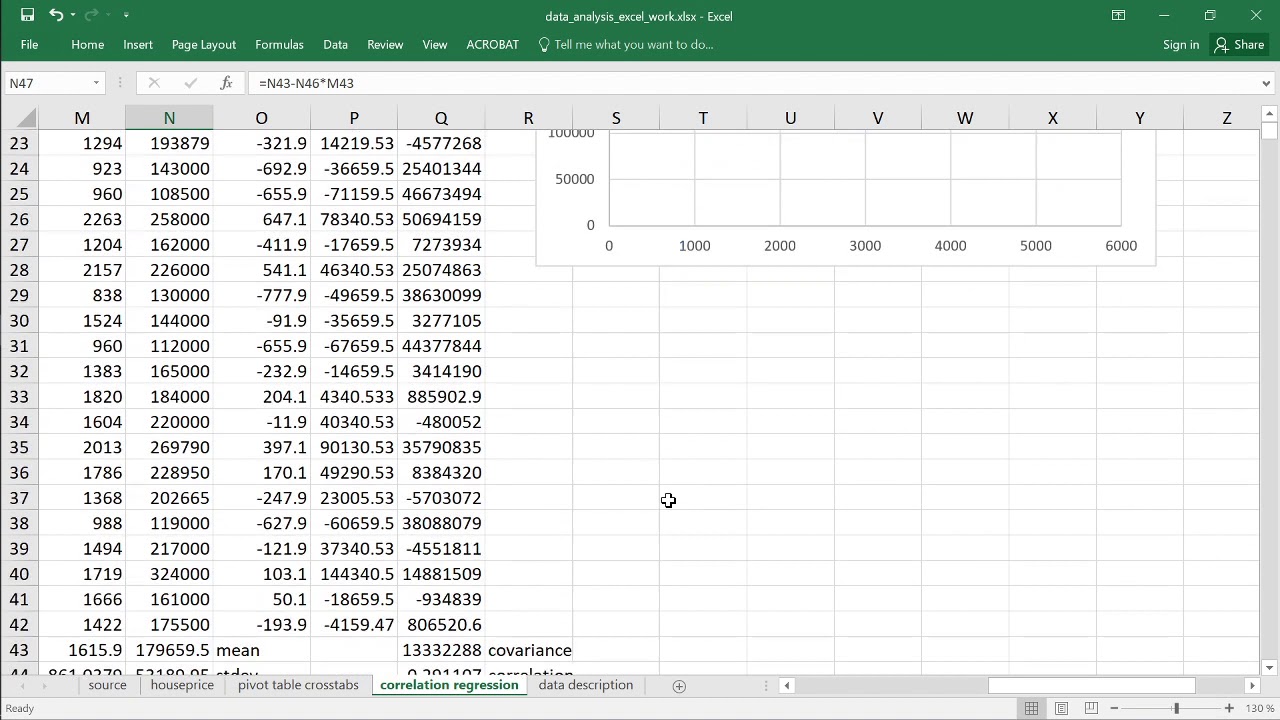Open the View ribbon tab
The height and width of the screenshot is (720, 1280).
pyautogui.click(x=435, y=44)
